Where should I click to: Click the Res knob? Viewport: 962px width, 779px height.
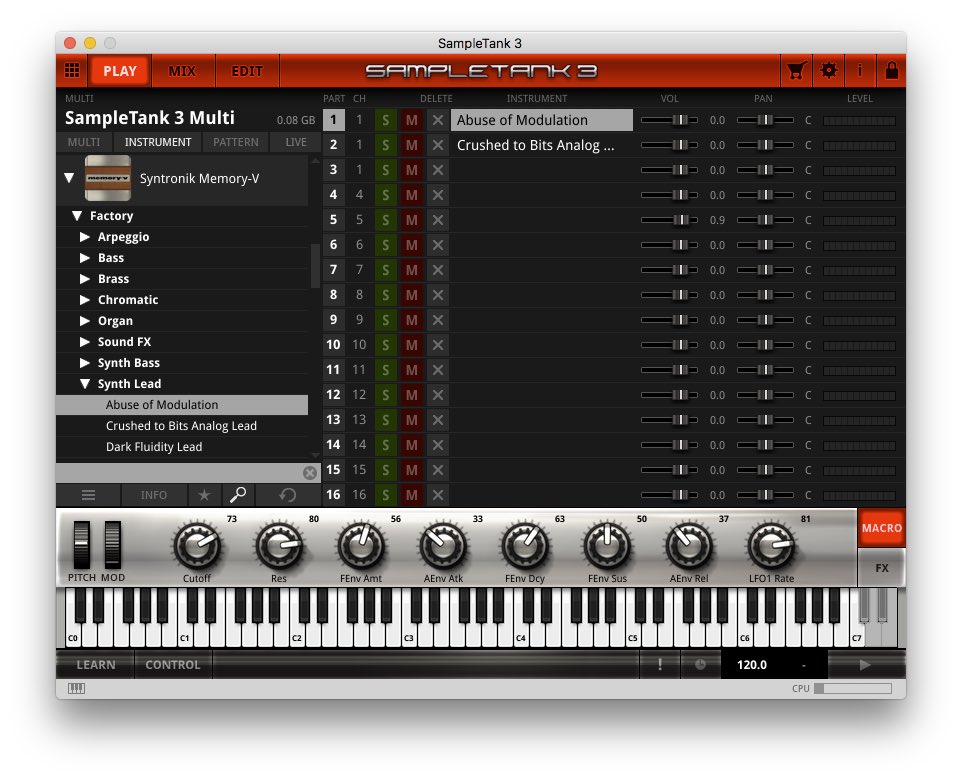tap(279, 545)
